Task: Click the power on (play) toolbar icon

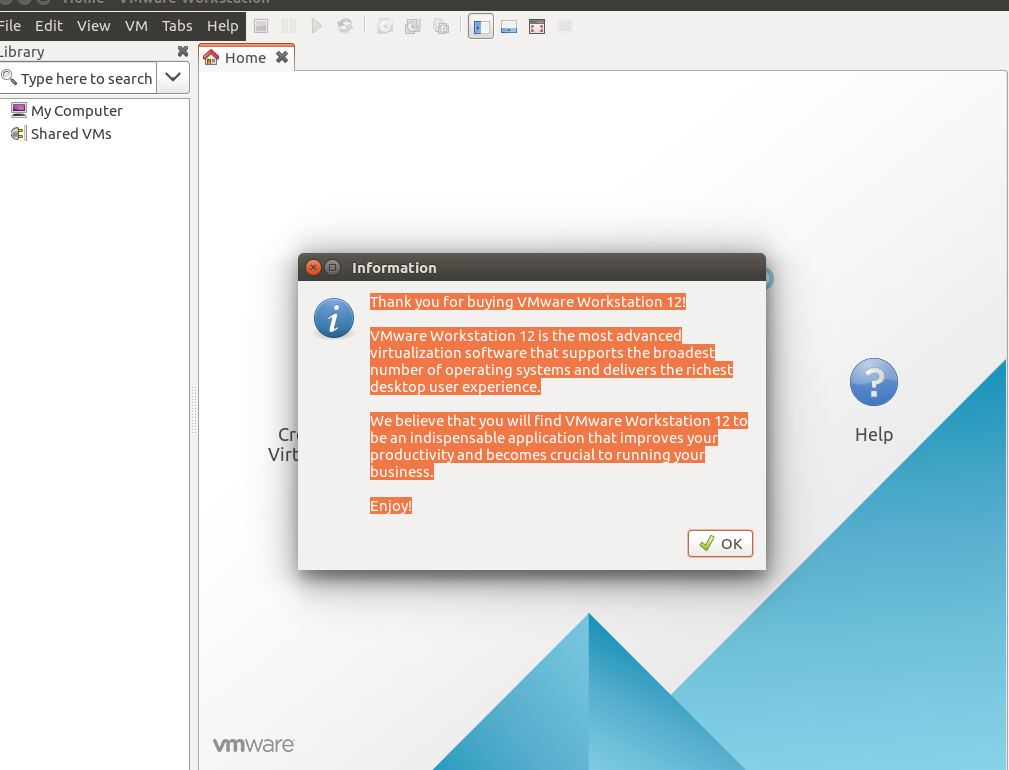Action: (317, 26)
